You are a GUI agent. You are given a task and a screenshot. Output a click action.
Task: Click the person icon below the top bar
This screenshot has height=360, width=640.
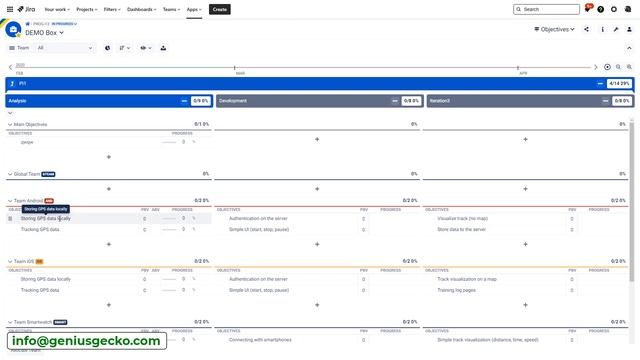pyautogui.click(x=629, y=29)
